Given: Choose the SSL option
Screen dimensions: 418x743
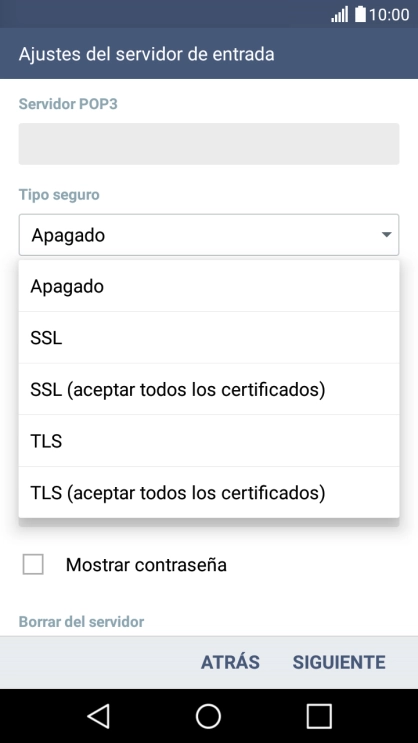Looking at the screenshot, I should [209, 338].
